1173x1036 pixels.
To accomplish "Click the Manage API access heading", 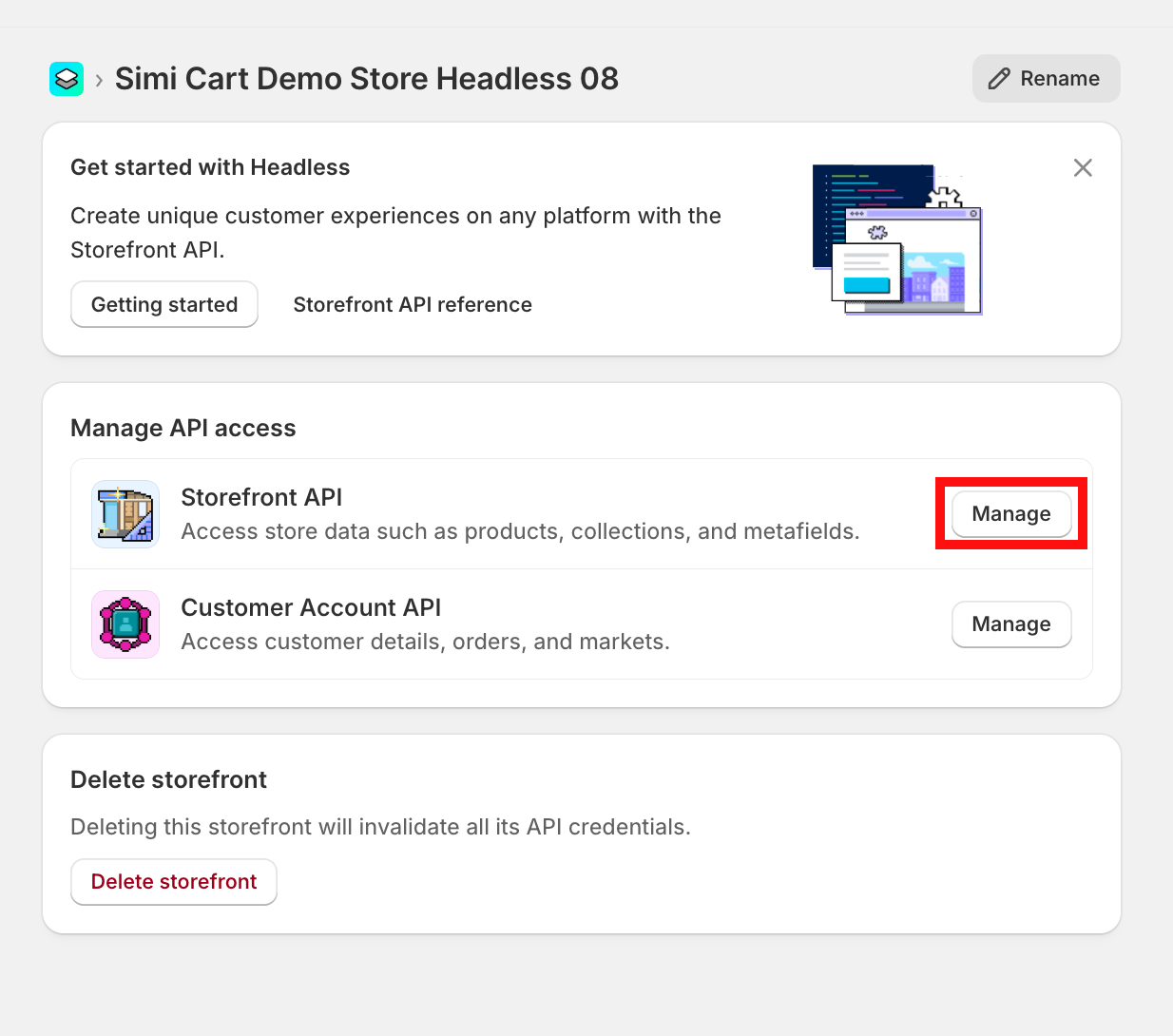I will [x=183, y=429].
